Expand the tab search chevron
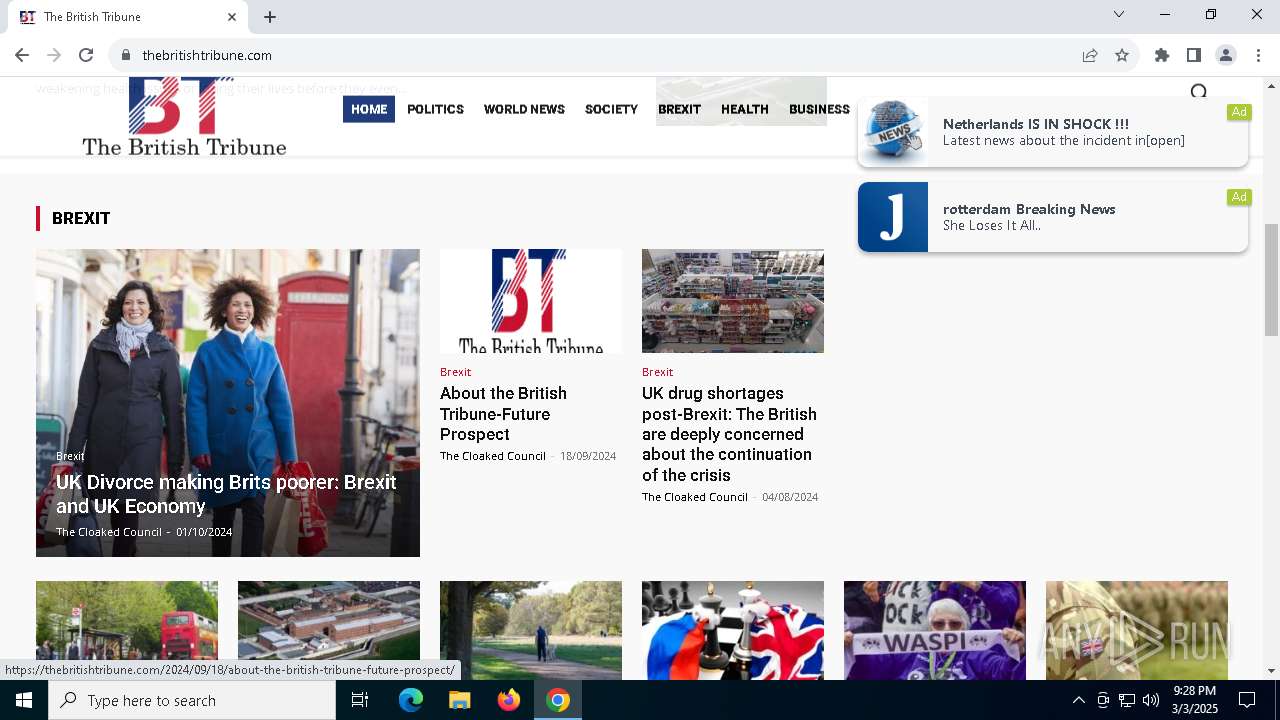The image size is (1280, 720). [1119, 14]
